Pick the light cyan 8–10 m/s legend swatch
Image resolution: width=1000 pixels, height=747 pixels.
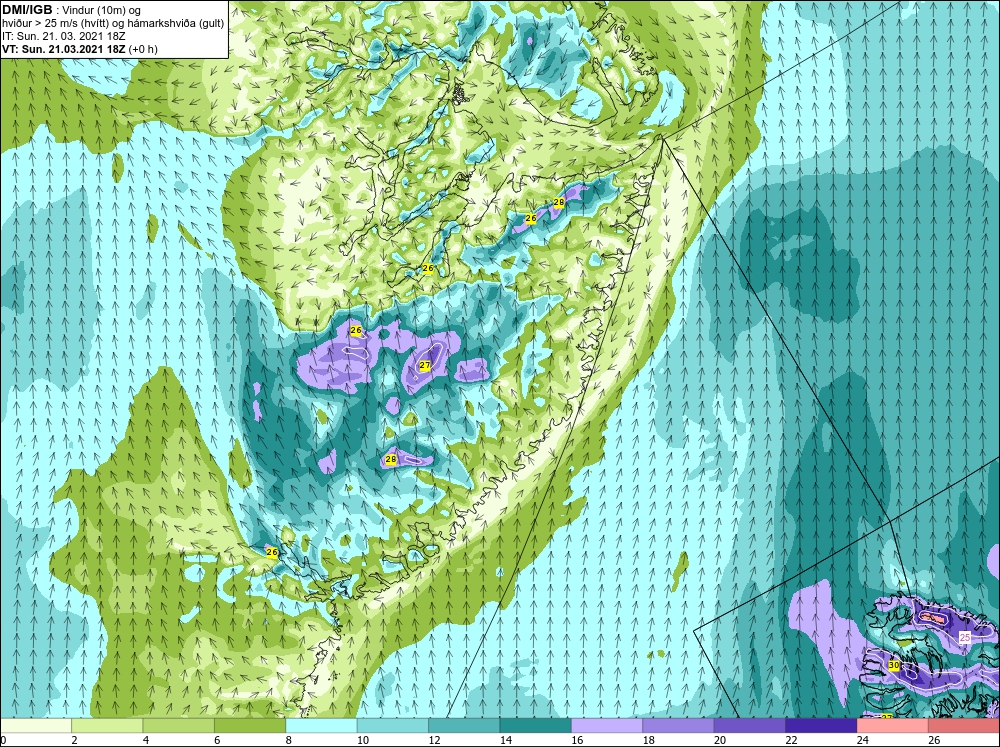click(x=321, y=725)
